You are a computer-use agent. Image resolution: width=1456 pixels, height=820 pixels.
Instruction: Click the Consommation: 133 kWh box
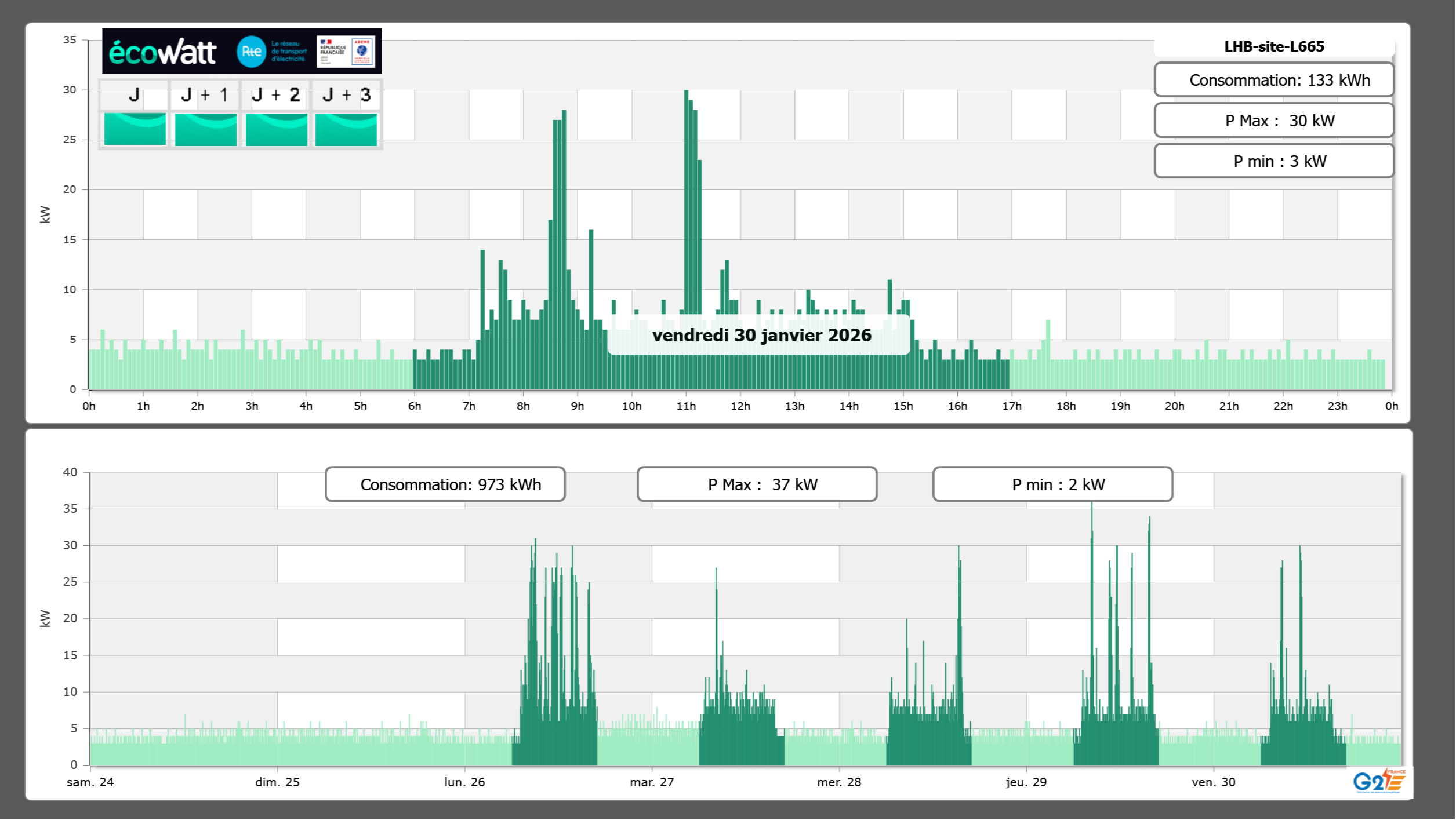pyautogui.click(x=1274, y=80)
